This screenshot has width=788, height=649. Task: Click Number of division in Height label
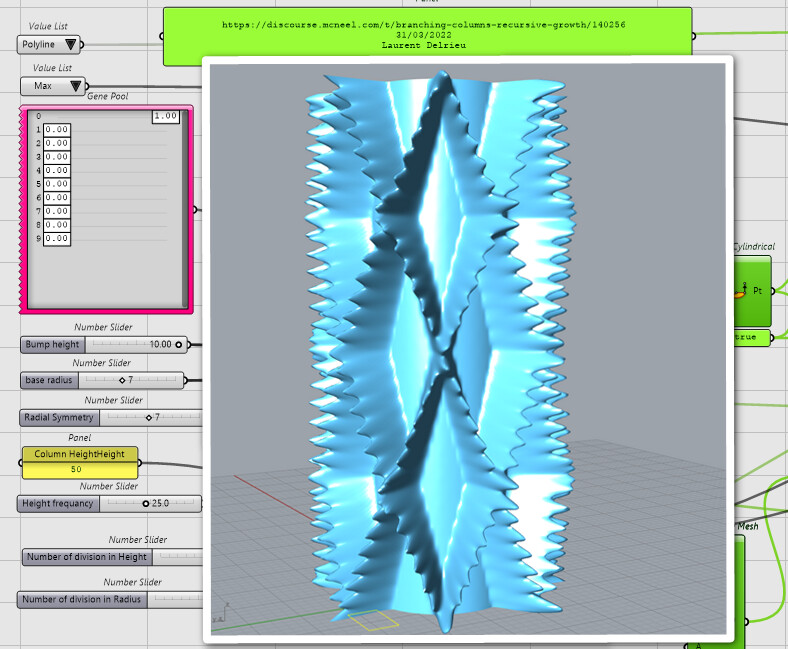pyautogui.click(x=87, y=557)
